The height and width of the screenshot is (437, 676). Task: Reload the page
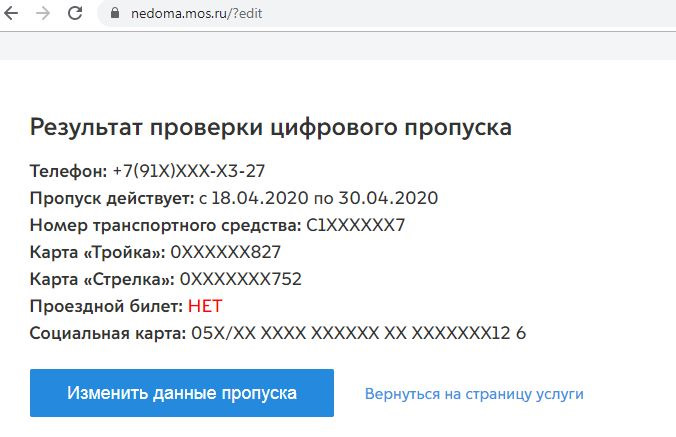pyautogui.click(x=74, y=14)
